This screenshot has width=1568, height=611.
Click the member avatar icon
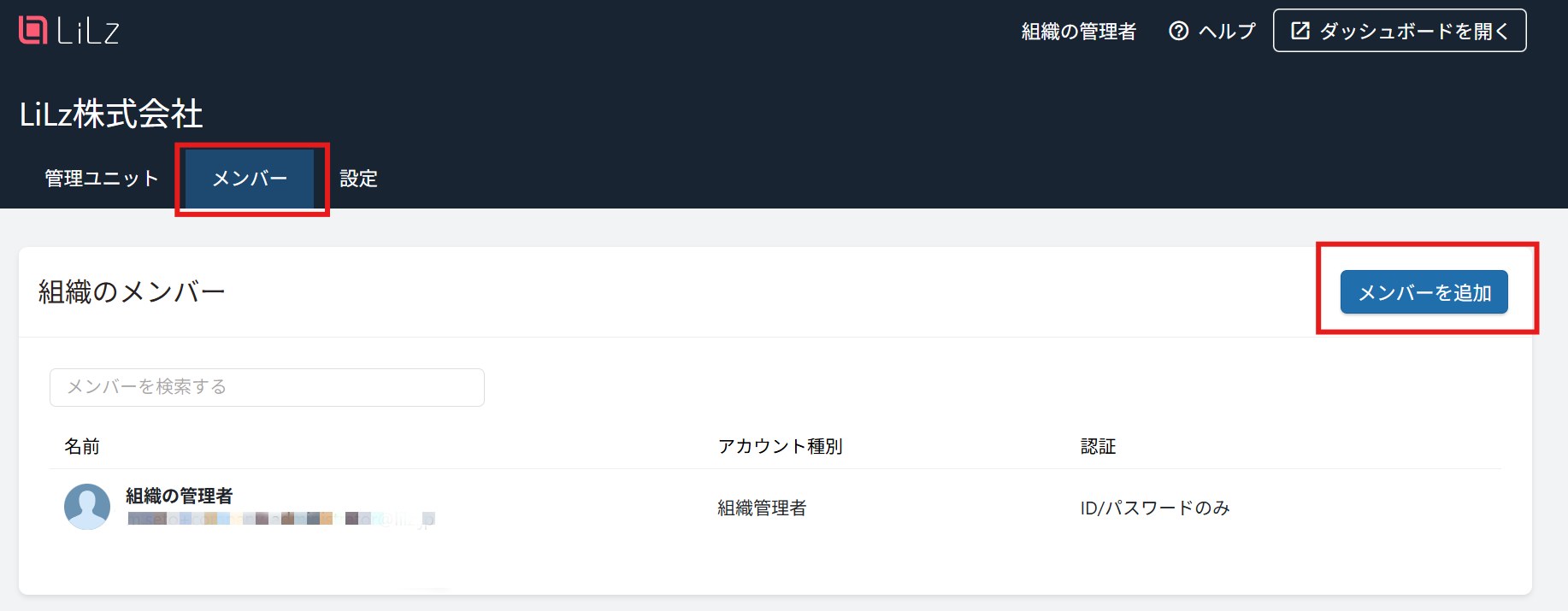87,507
